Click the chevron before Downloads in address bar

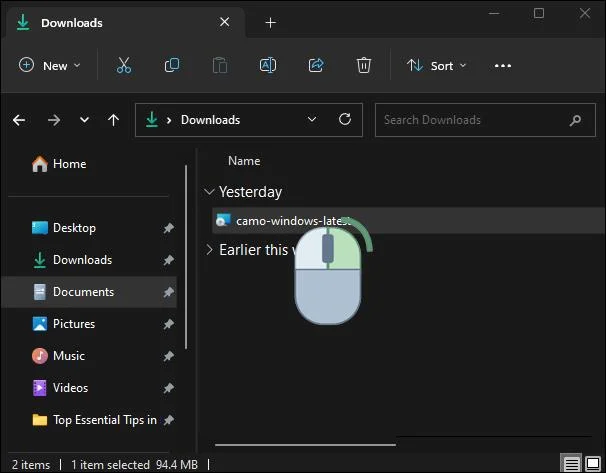(x=169, y=120)
